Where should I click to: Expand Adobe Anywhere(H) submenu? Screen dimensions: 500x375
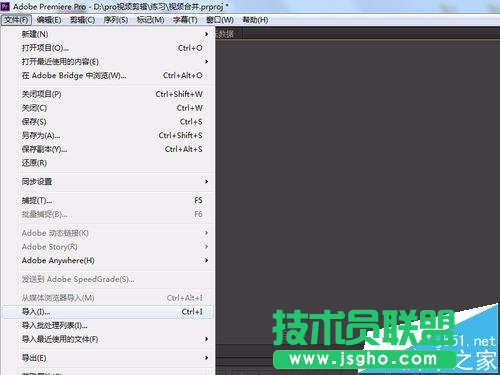[107, 260]
